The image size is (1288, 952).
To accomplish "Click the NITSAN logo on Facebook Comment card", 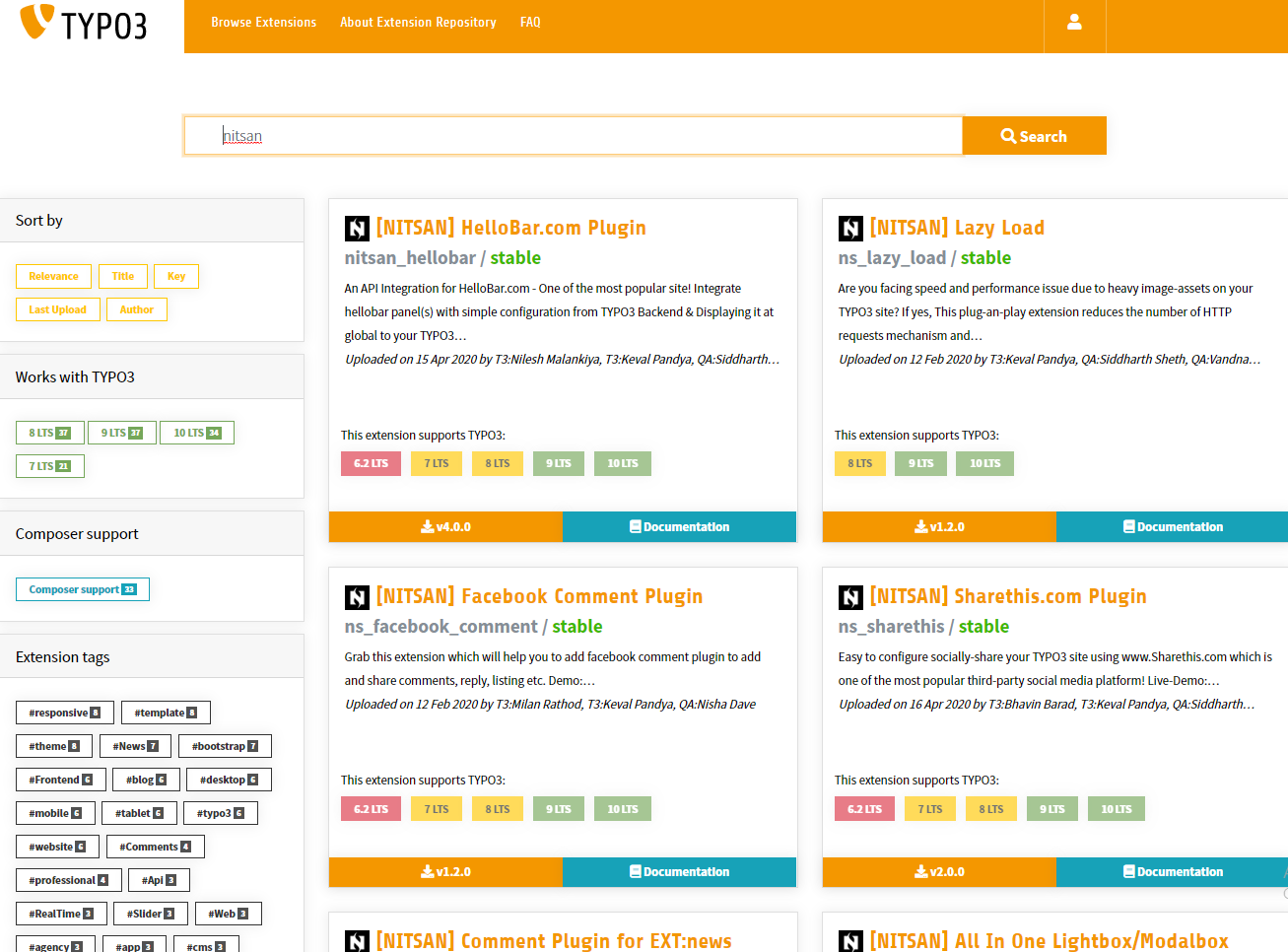I will click(357, 597).
